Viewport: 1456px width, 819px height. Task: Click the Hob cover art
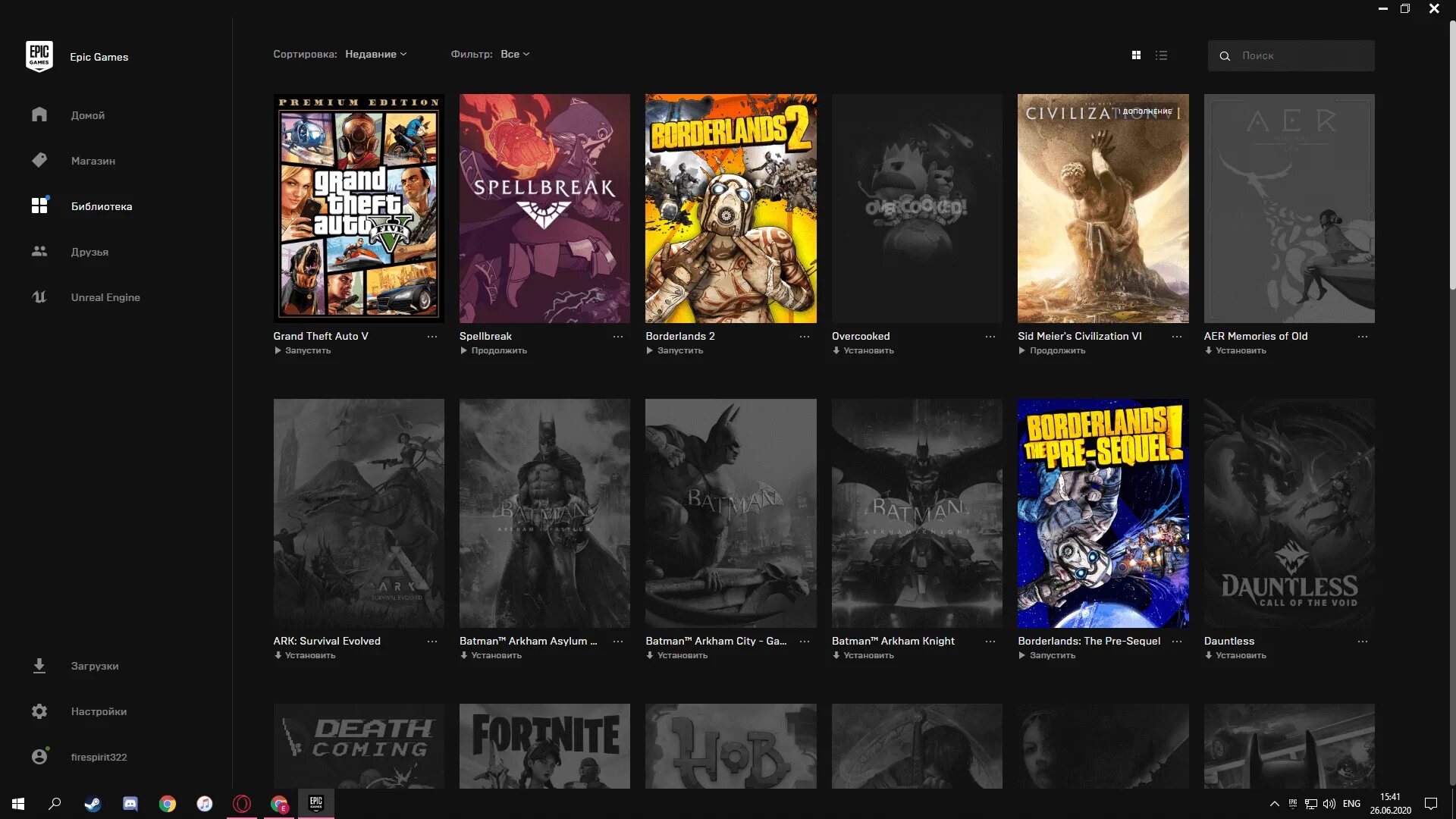[731, 746]
